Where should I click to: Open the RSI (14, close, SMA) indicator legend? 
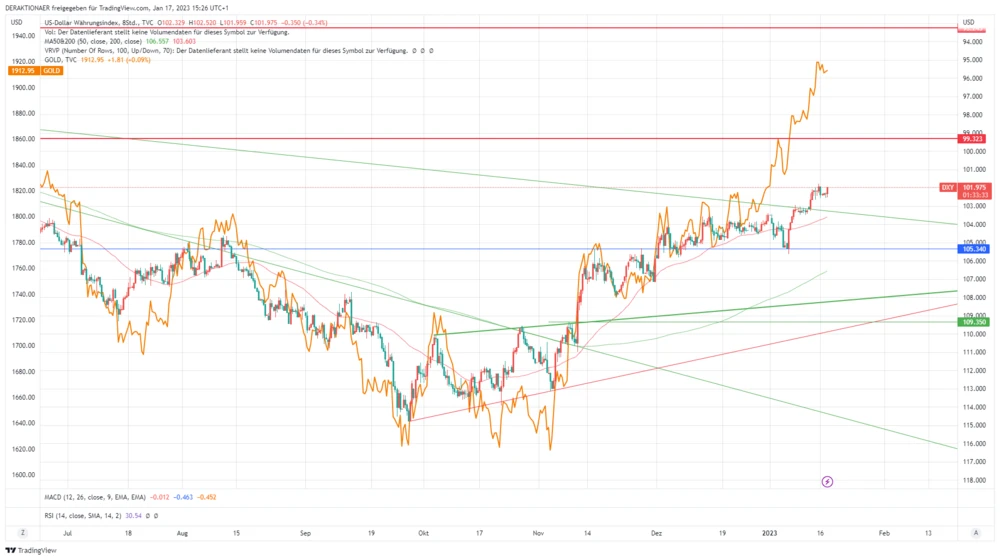[101, 515]
